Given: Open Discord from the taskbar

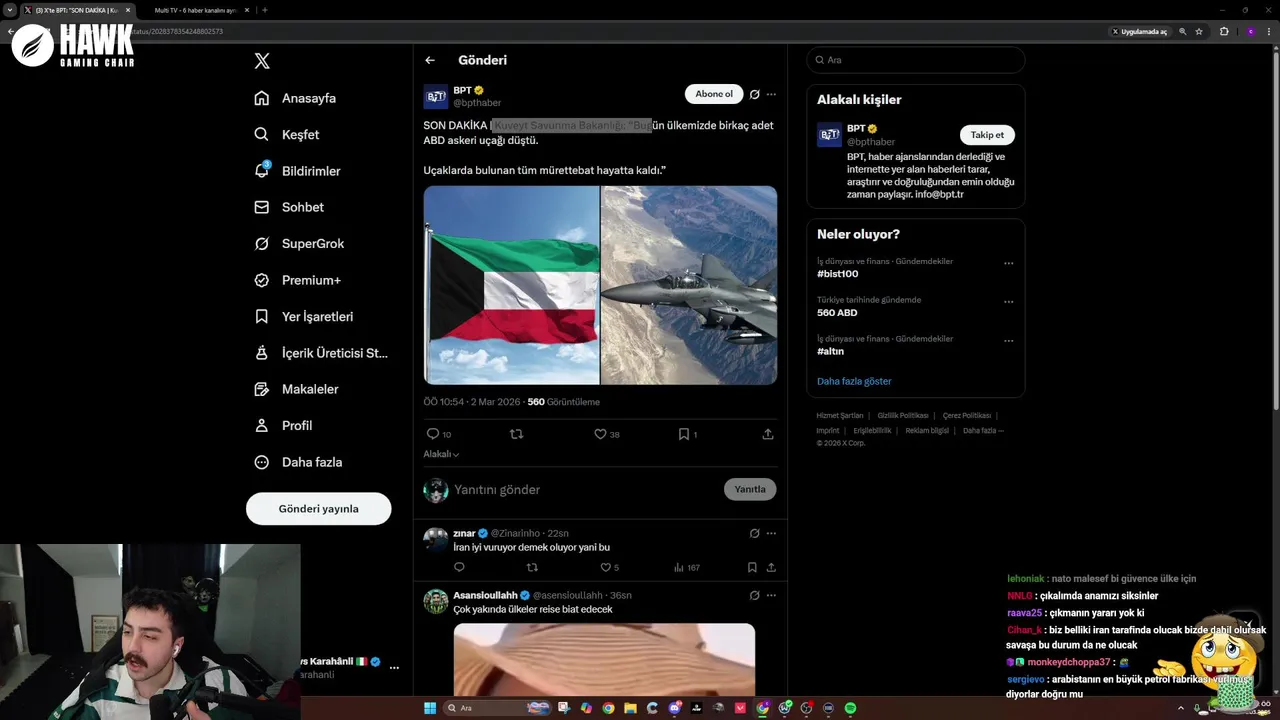Looking at the screenshot, I should click(x=675, y=708).
